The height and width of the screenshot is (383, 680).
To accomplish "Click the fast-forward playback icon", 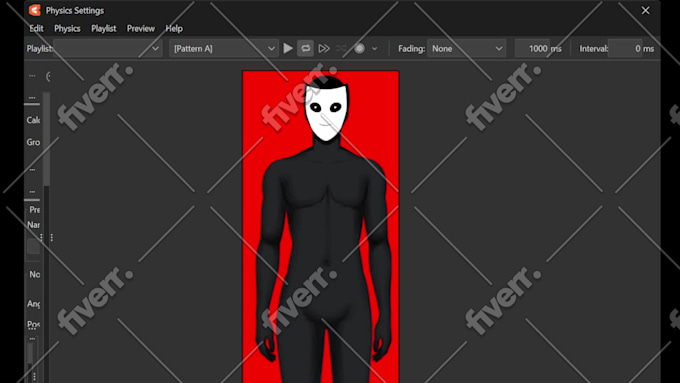I will (324, 49).
